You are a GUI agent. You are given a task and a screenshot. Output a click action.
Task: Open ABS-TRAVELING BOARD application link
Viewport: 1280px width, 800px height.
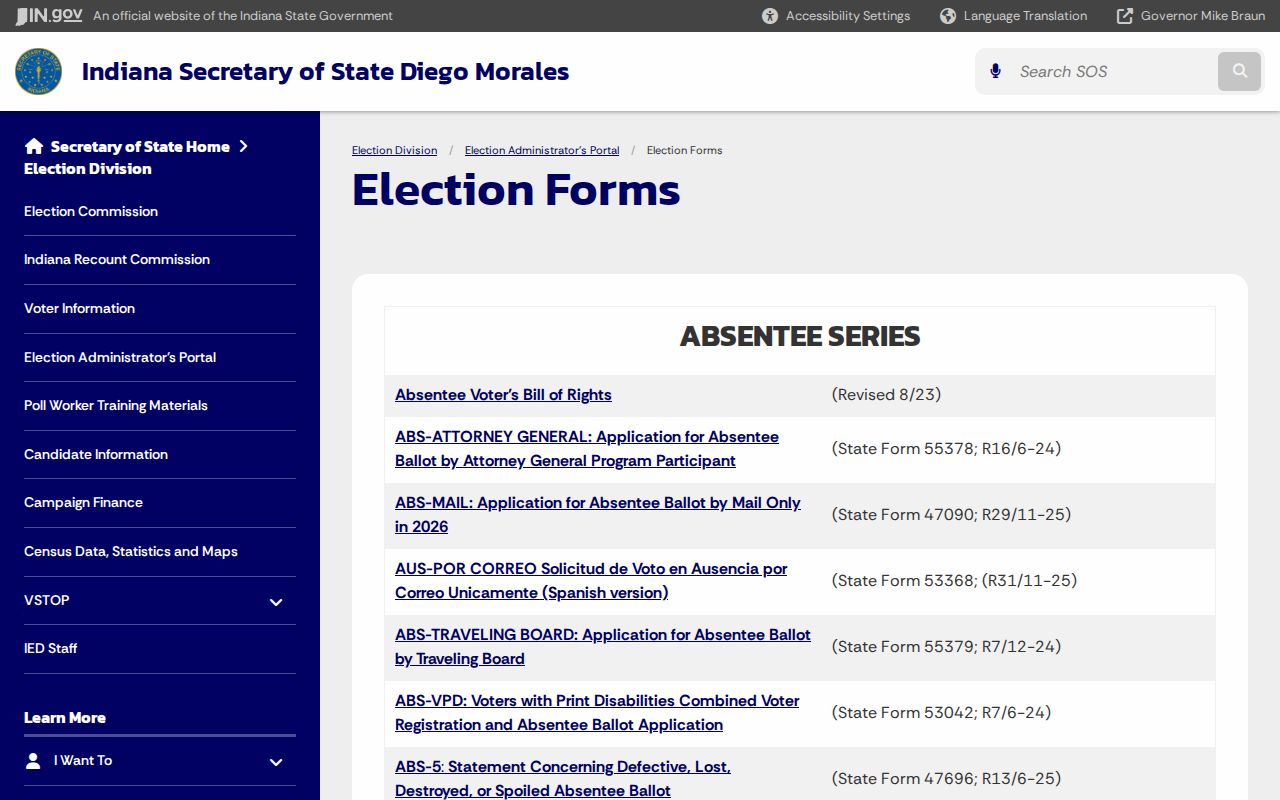pyautogui.click(x=603, y=647)
